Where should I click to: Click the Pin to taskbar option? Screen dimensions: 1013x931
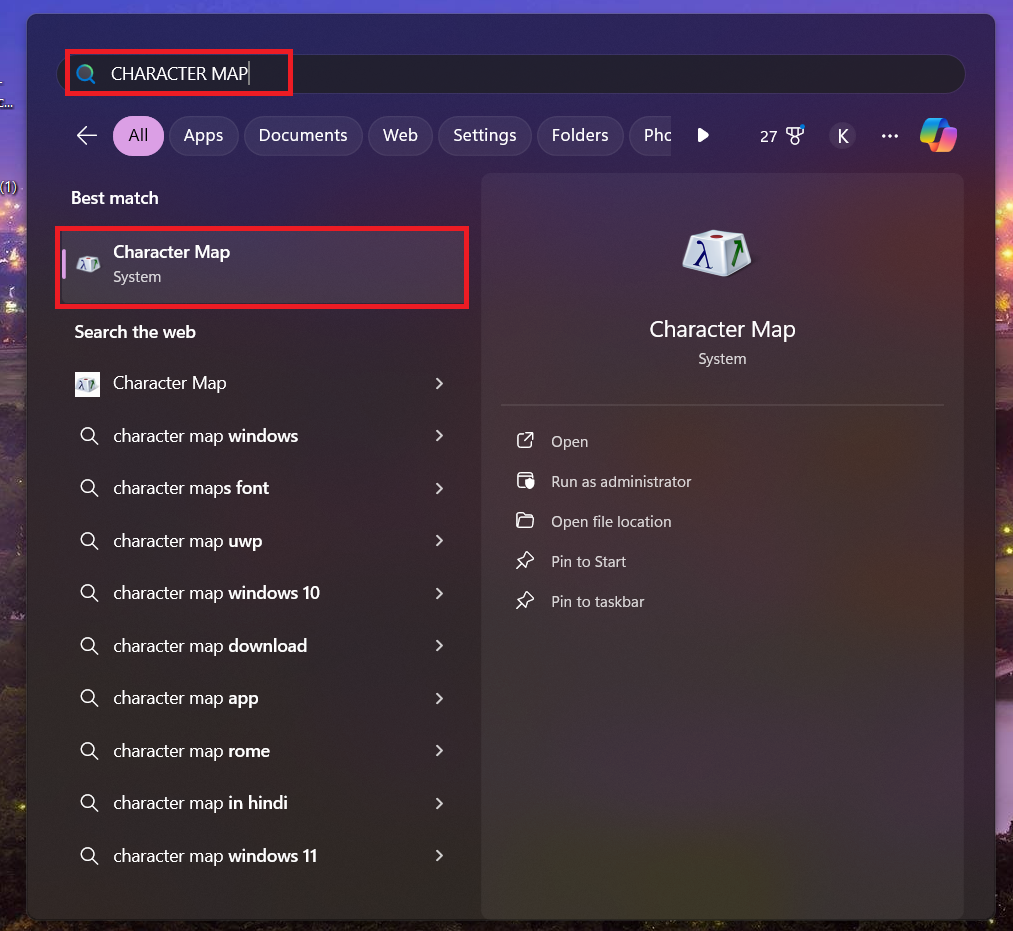[x=597, y=601]
